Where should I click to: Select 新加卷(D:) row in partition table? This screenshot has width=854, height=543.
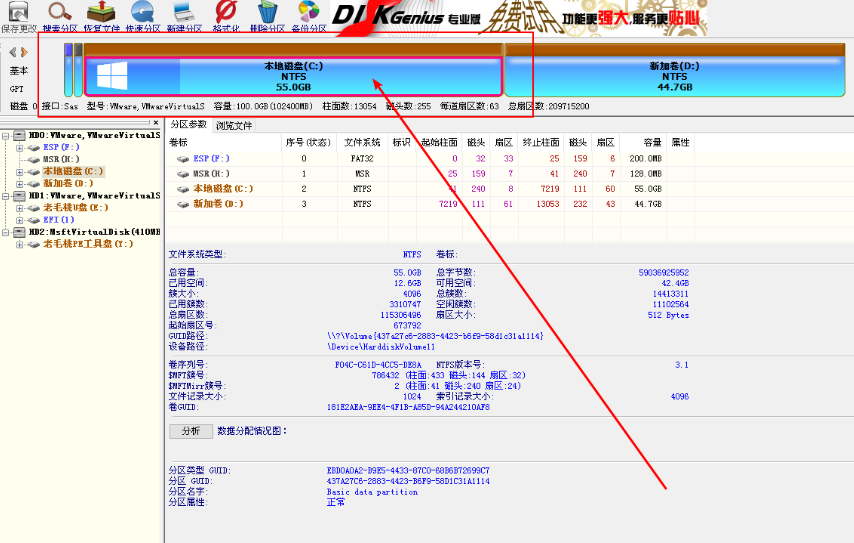(x=430, y=204)
